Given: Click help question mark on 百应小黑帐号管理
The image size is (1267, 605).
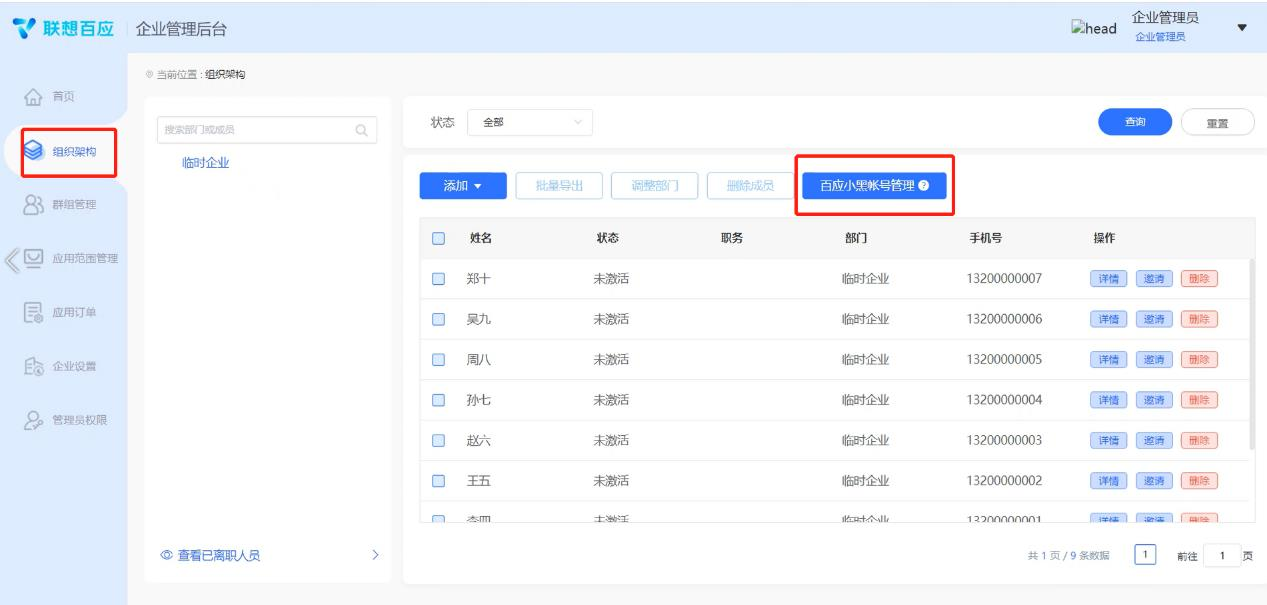Looking at the screenshot, I should click(923, 186).
